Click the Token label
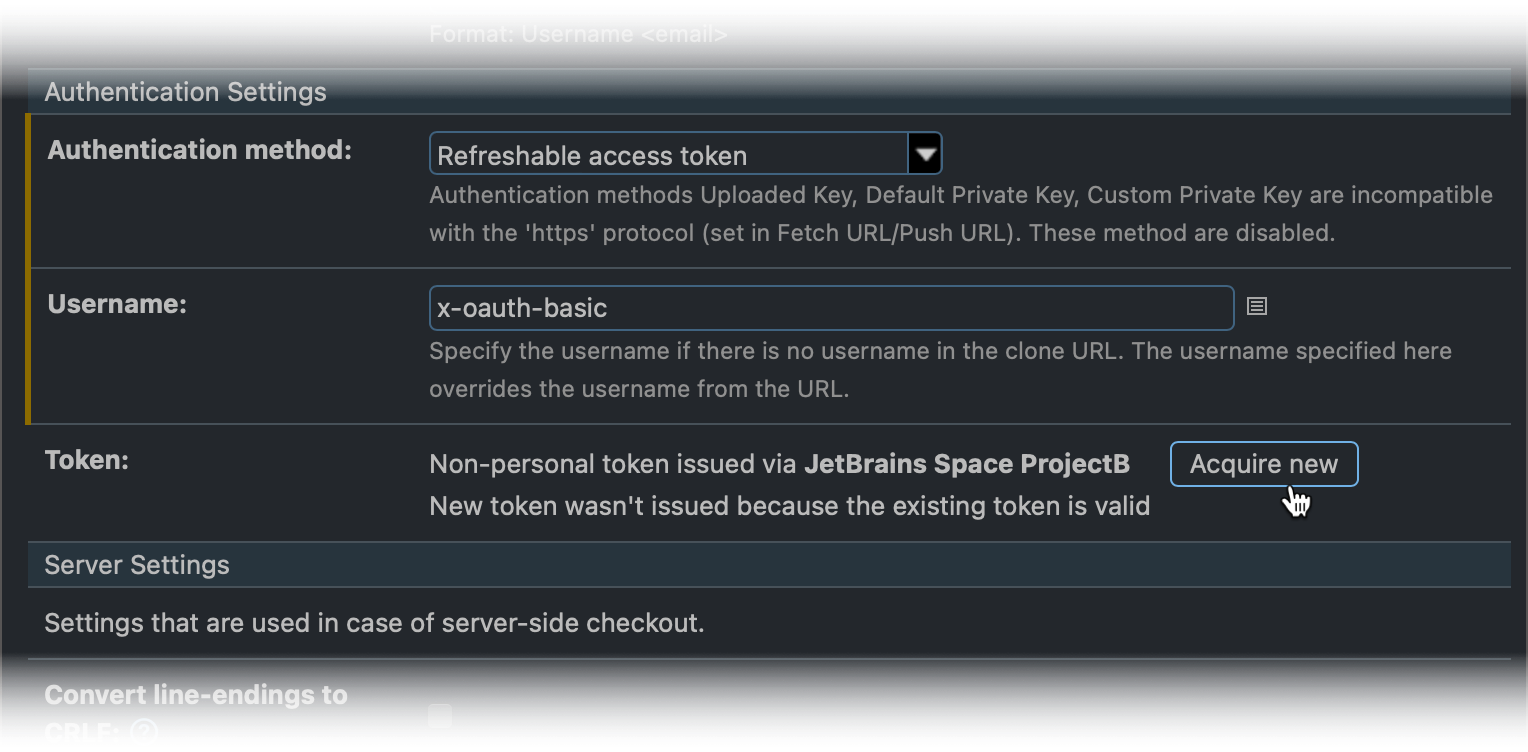Viewport: 1528px width, 752px height. point(87,461)
